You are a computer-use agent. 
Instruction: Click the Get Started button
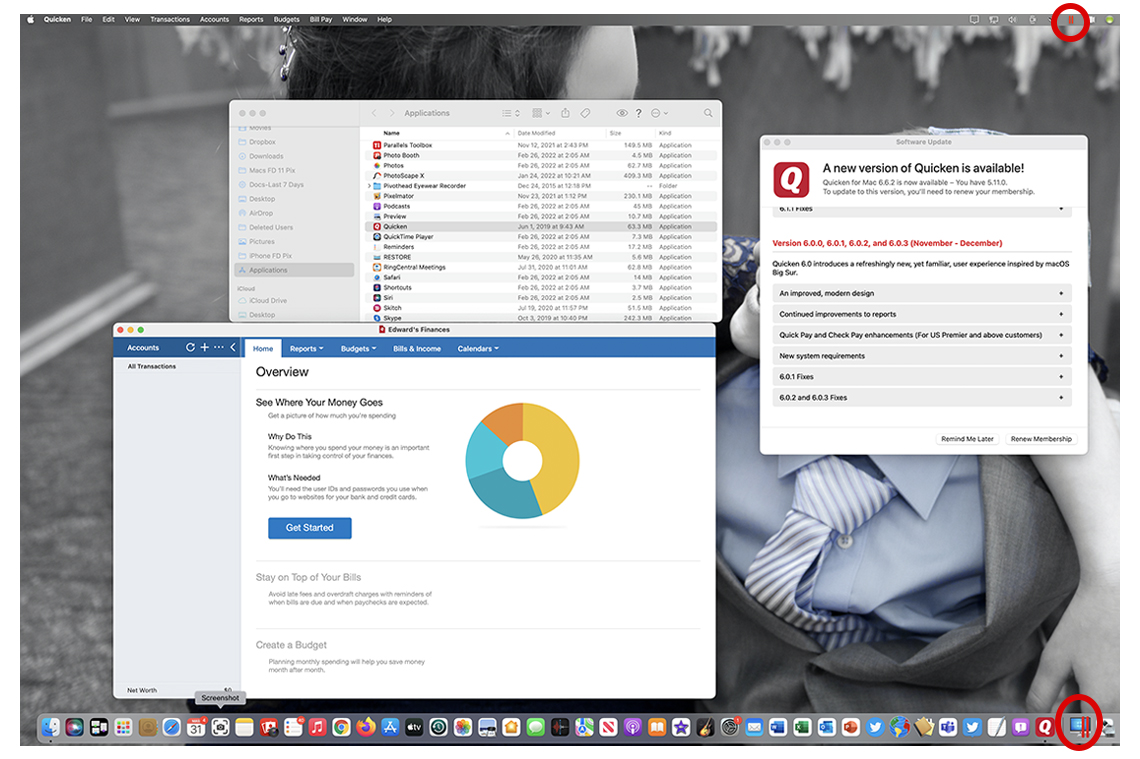[x=309, y=528]
